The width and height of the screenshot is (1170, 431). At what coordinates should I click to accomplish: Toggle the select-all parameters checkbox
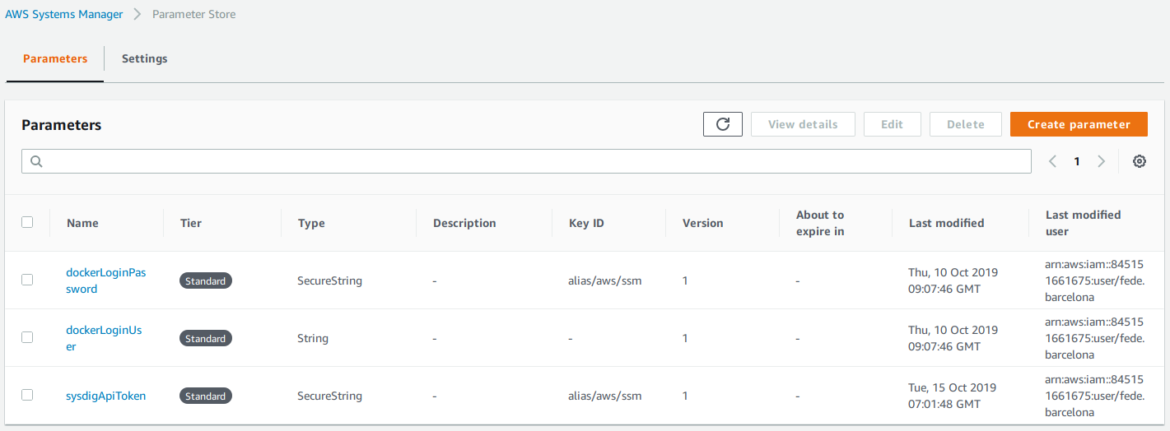click(28, 222)
